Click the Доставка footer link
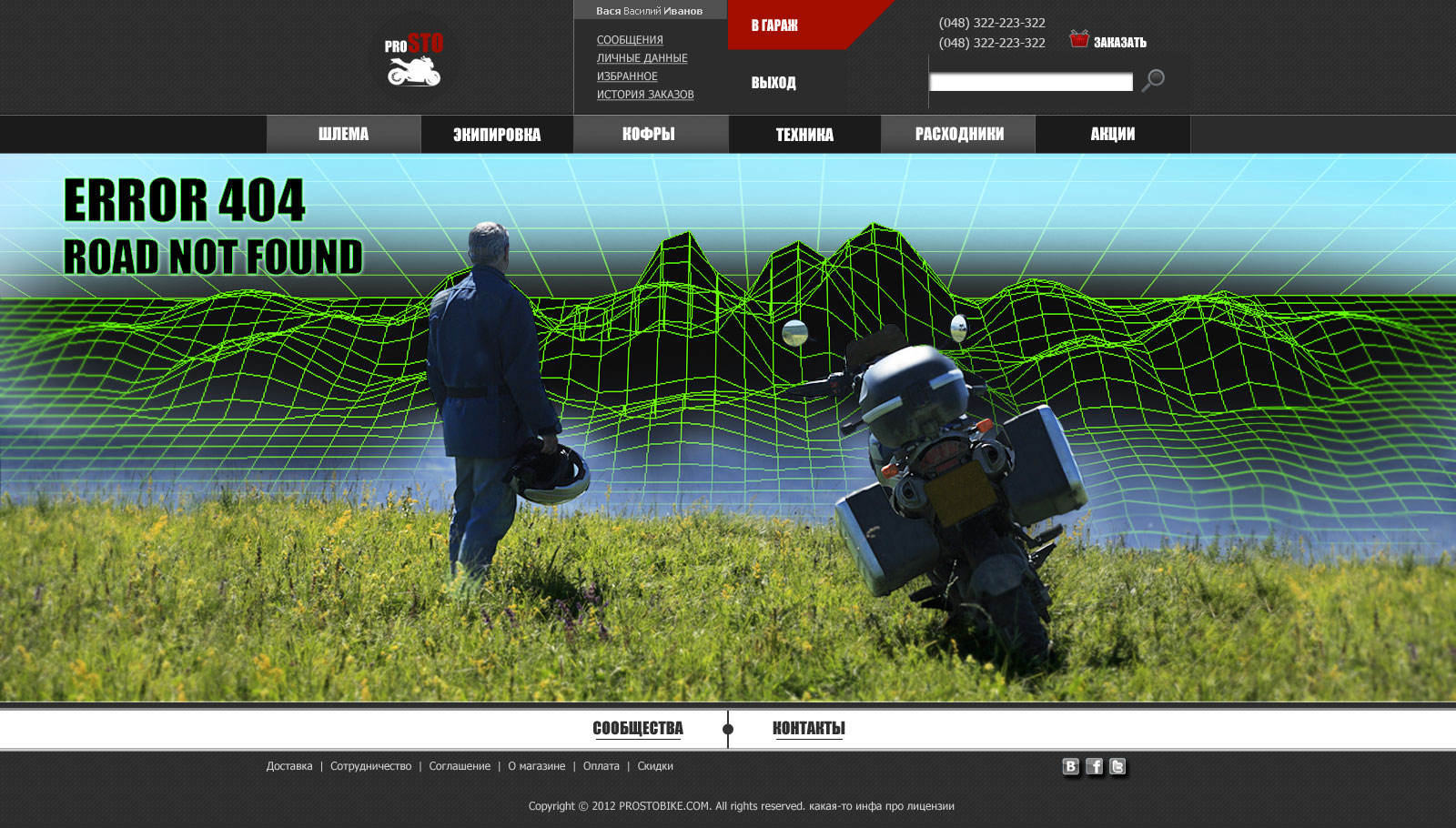 click(289, 766)
